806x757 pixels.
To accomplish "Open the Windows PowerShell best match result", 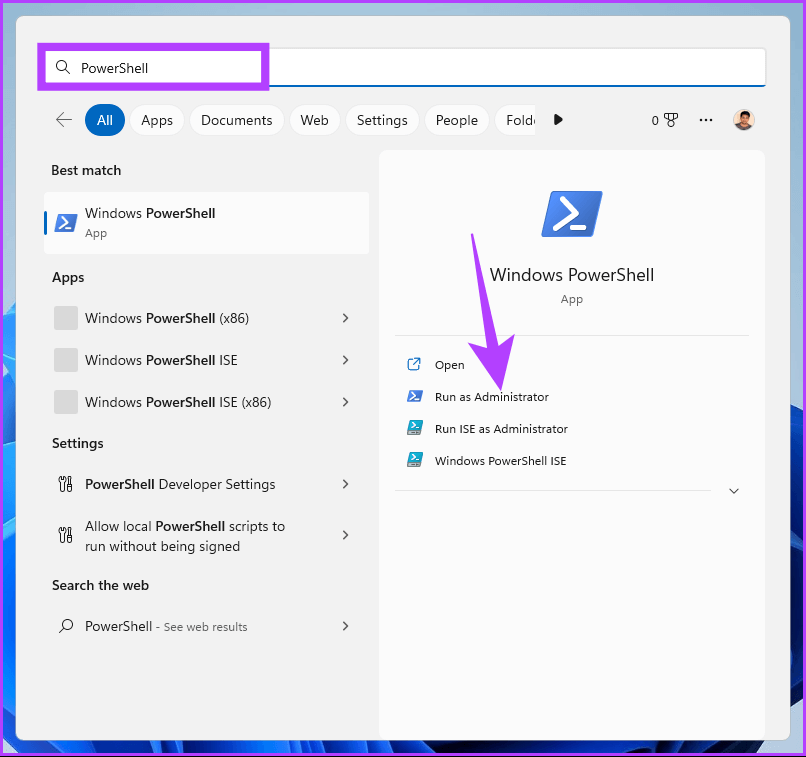I will pos(207,223).
